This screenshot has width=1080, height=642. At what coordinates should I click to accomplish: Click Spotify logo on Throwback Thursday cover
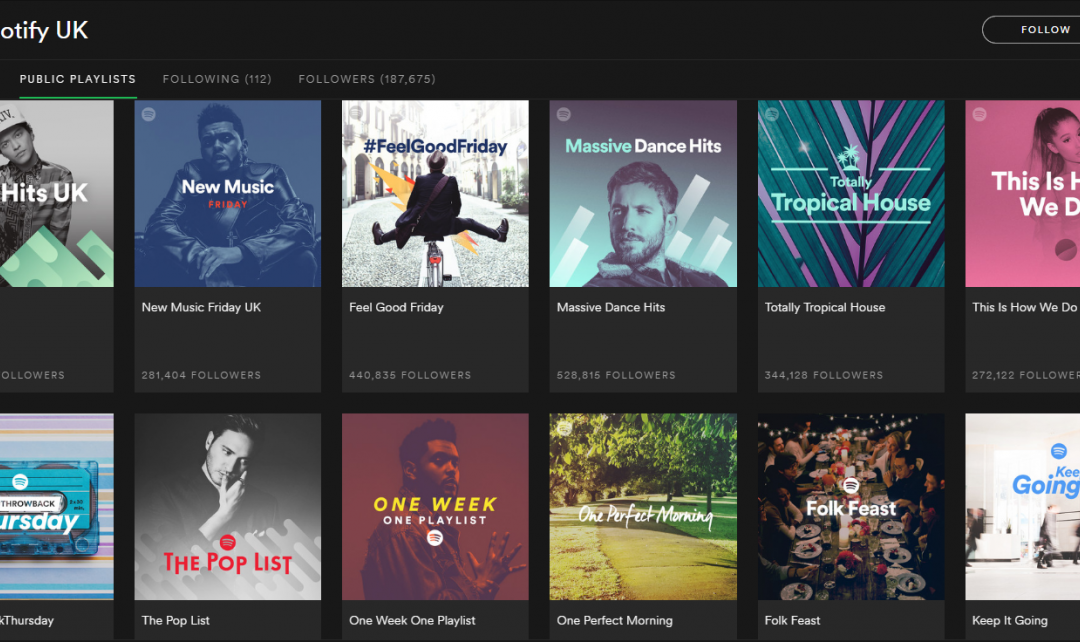(20, 481)
